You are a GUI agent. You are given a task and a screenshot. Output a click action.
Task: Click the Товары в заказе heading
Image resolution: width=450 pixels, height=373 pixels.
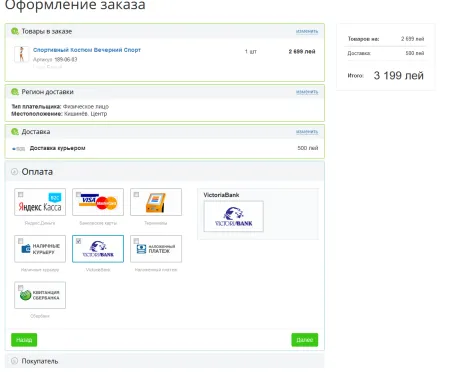coord(47,31)
